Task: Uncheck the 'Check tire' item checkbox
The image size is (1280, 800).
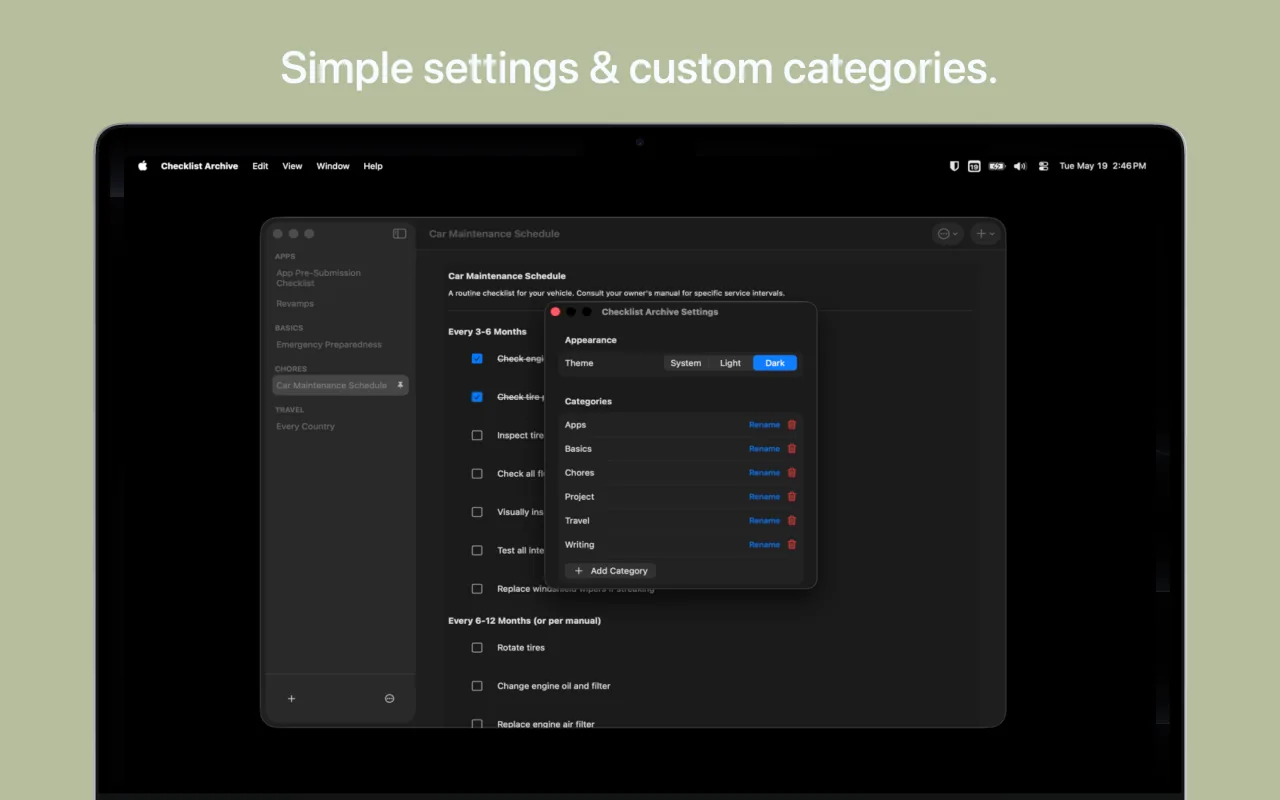Action: pos(477,397)
